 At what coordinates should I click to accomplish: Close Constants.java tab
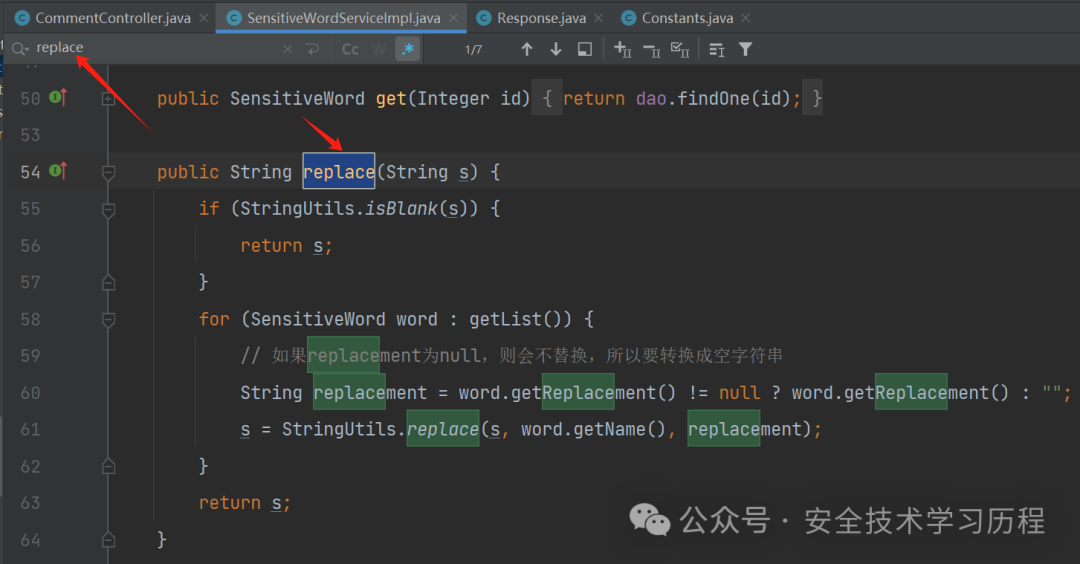(745, 18)
